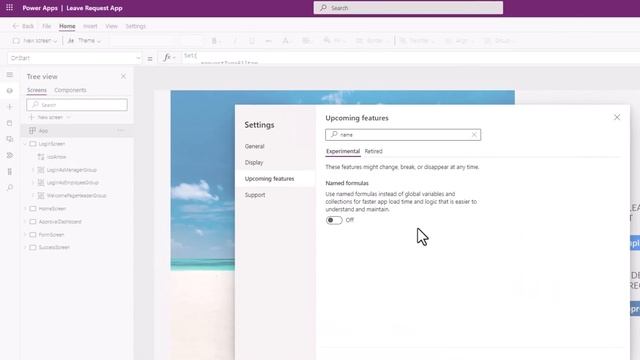Switch to the Experimental tab

click(x=343, y=151)
